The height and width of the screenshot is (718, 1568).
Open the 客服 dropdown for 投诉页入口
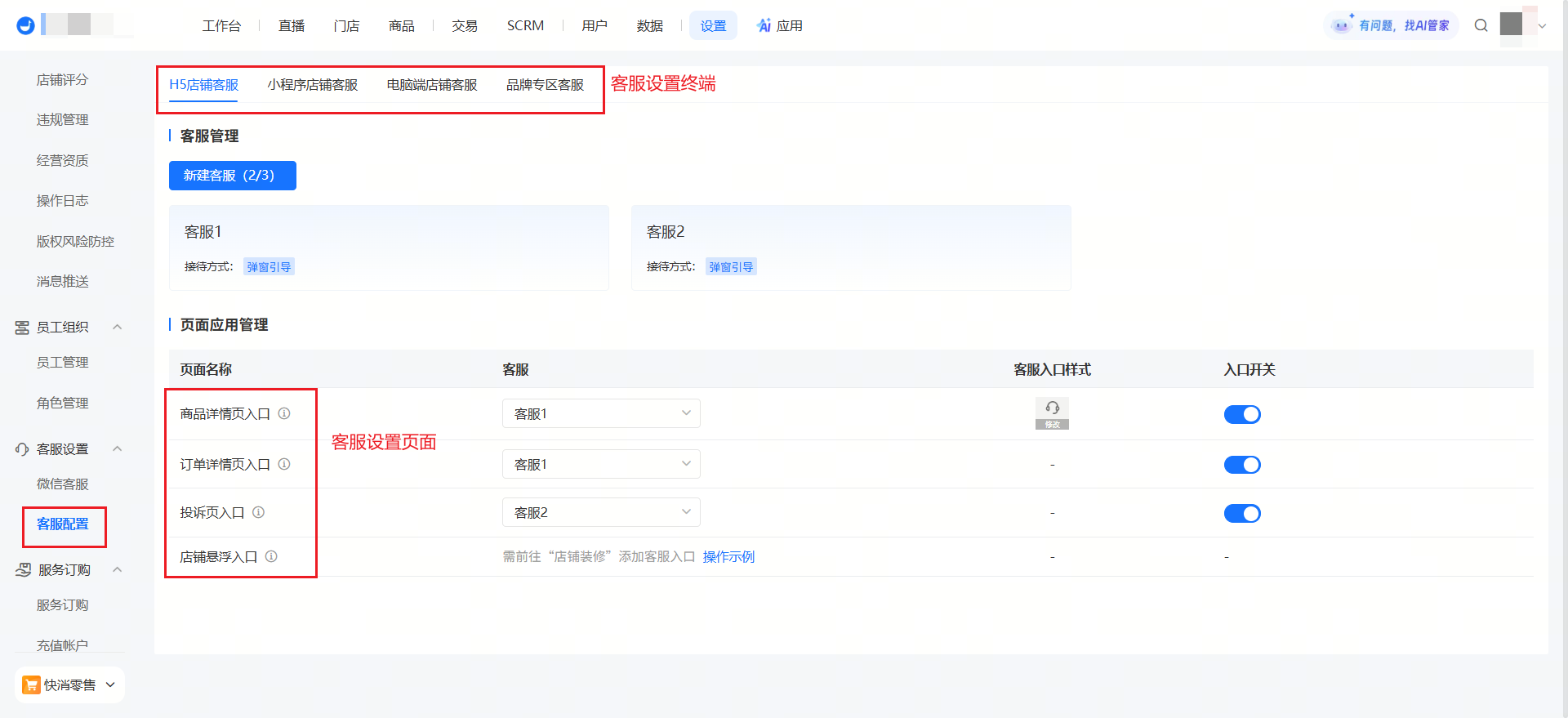point(601,512)
